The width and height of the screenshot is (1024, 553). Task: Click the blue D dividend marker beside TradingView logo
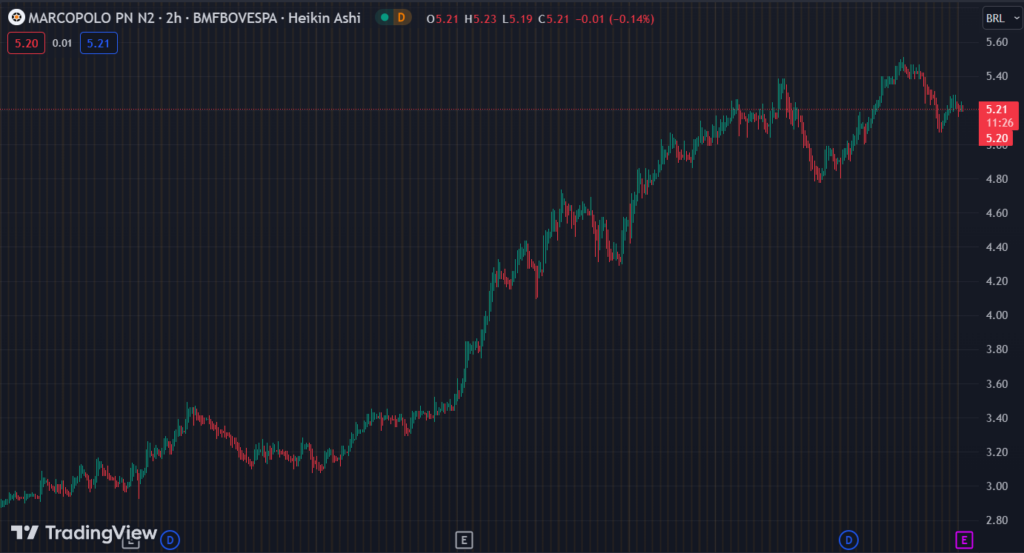(x=170, y=540)
